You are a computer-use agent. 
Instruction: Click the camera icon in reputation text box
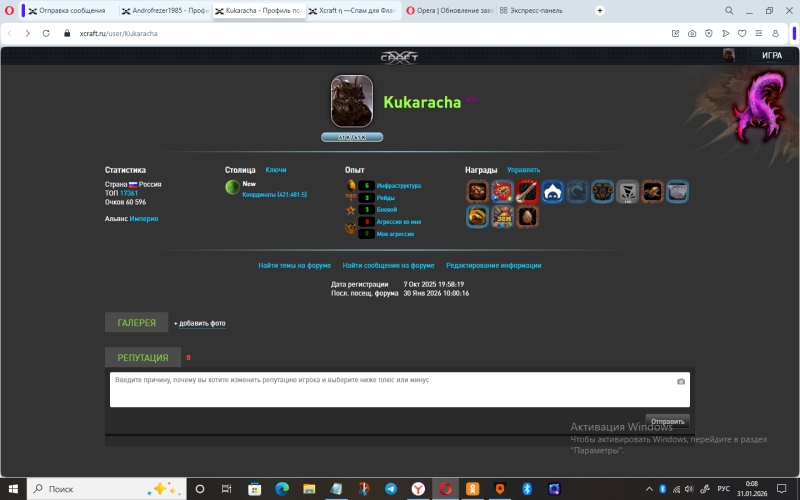click(x=680, y=381)
